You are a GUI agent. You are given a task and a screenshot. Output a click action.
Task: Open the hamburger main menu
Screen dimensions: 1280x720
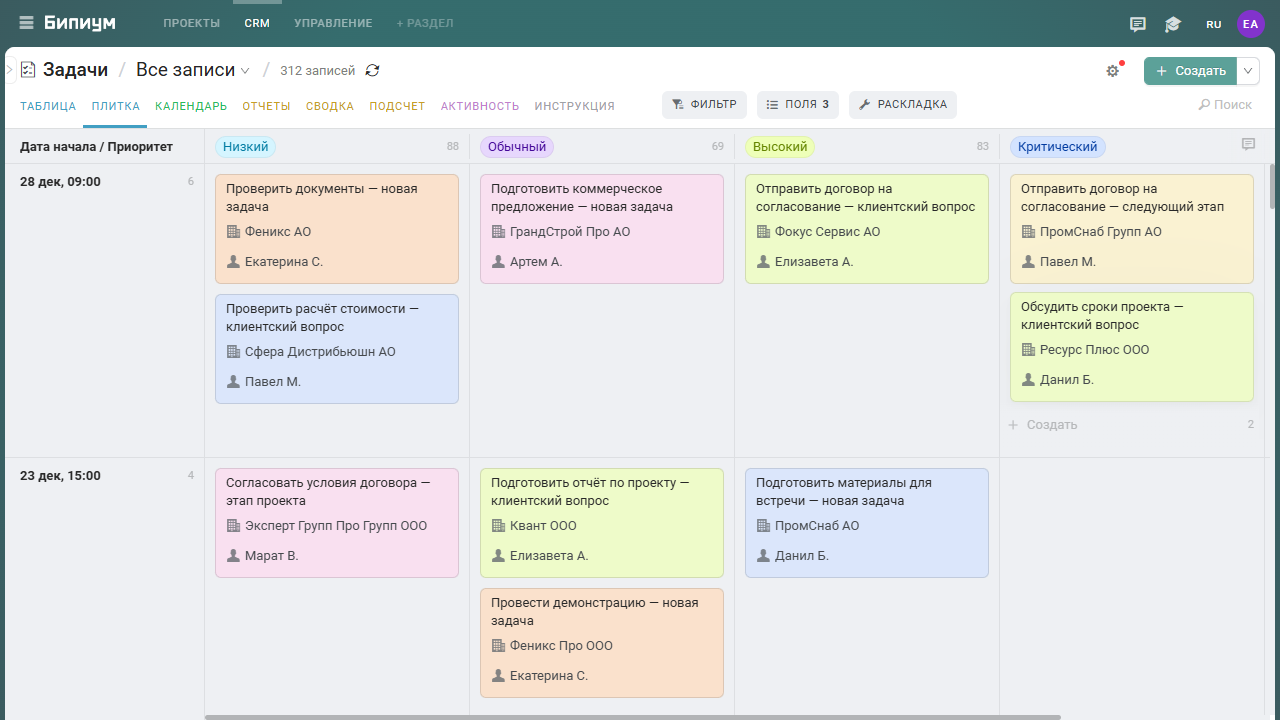[26, 23]
